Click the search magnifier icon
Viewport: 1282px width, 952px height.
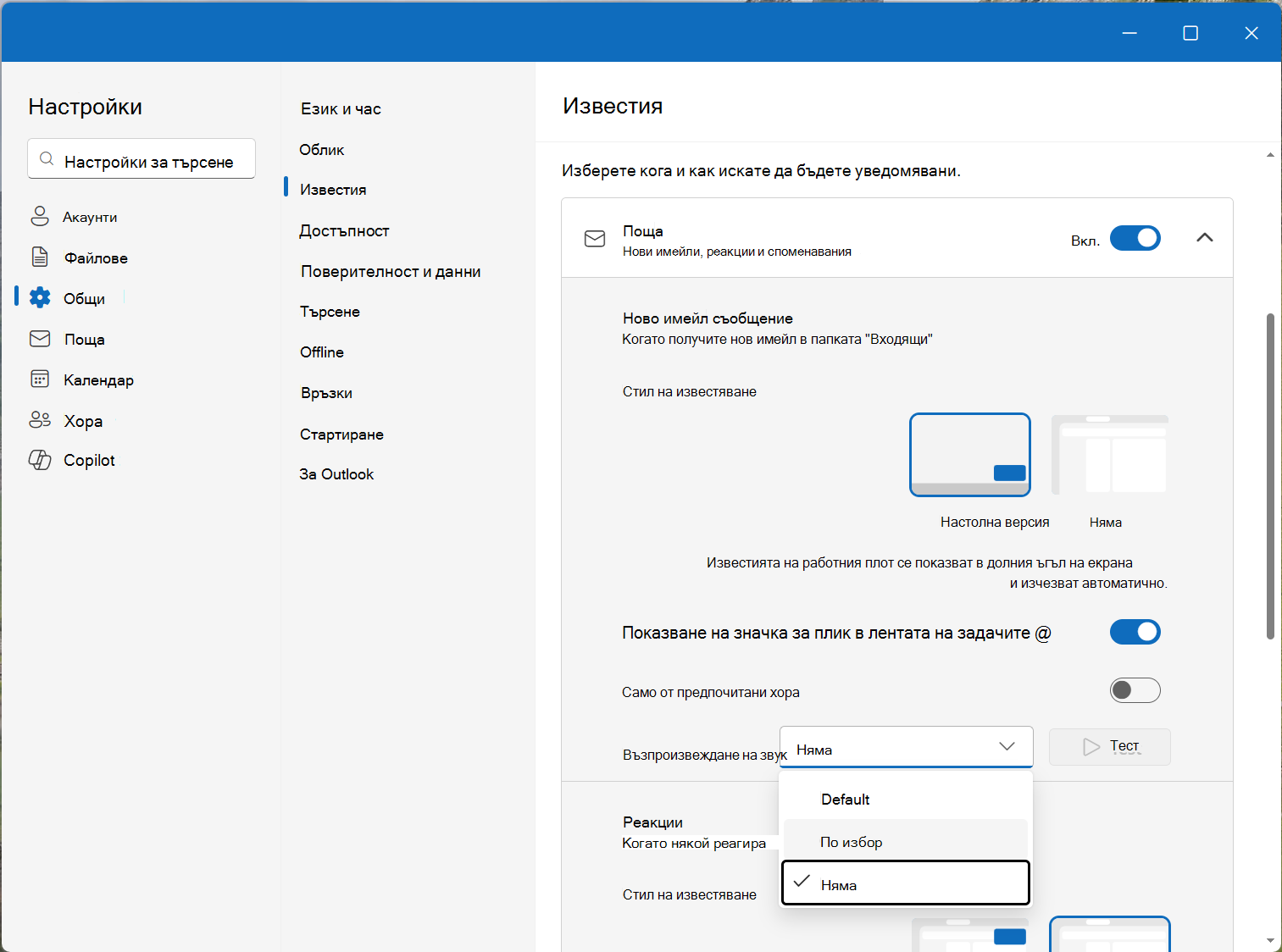click(x=47, y=159)
